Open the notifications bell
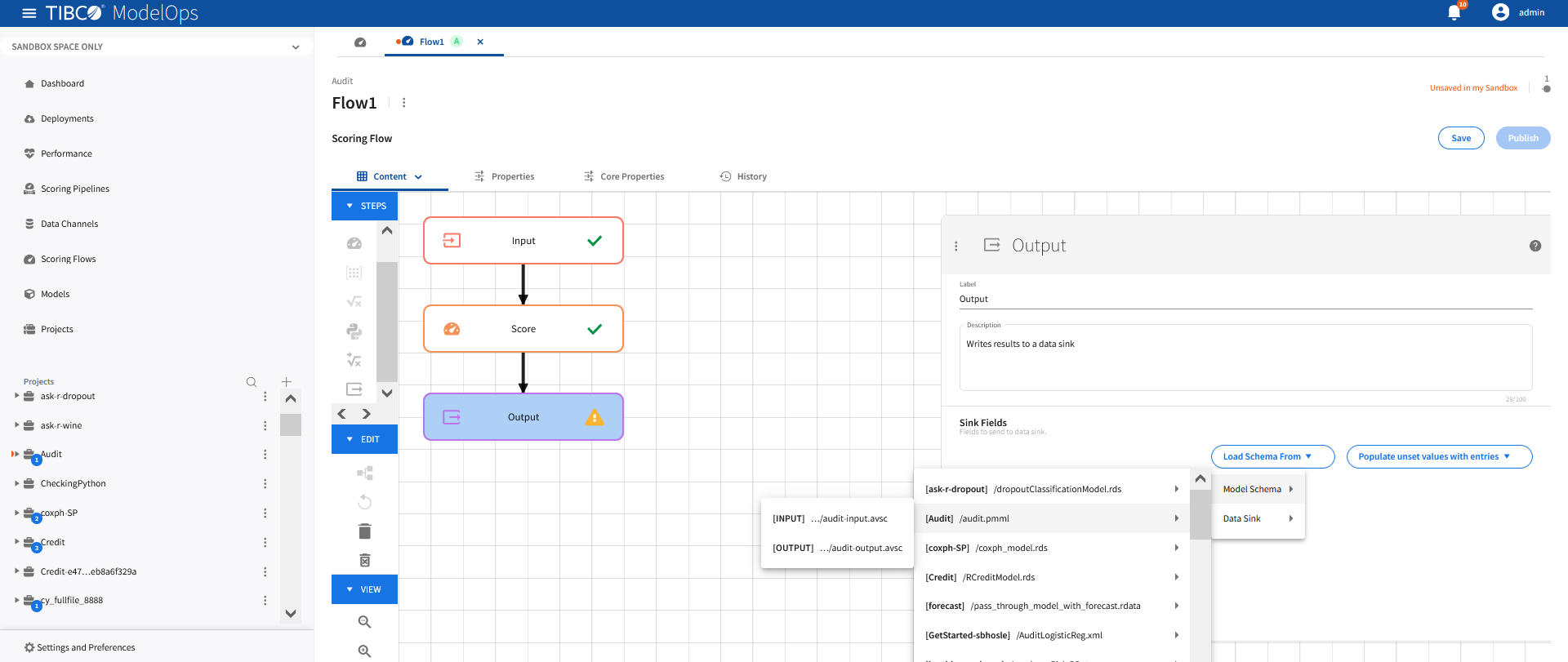Image resolution: width=1568 pixels, height=662 pixels. (1454, 12)
